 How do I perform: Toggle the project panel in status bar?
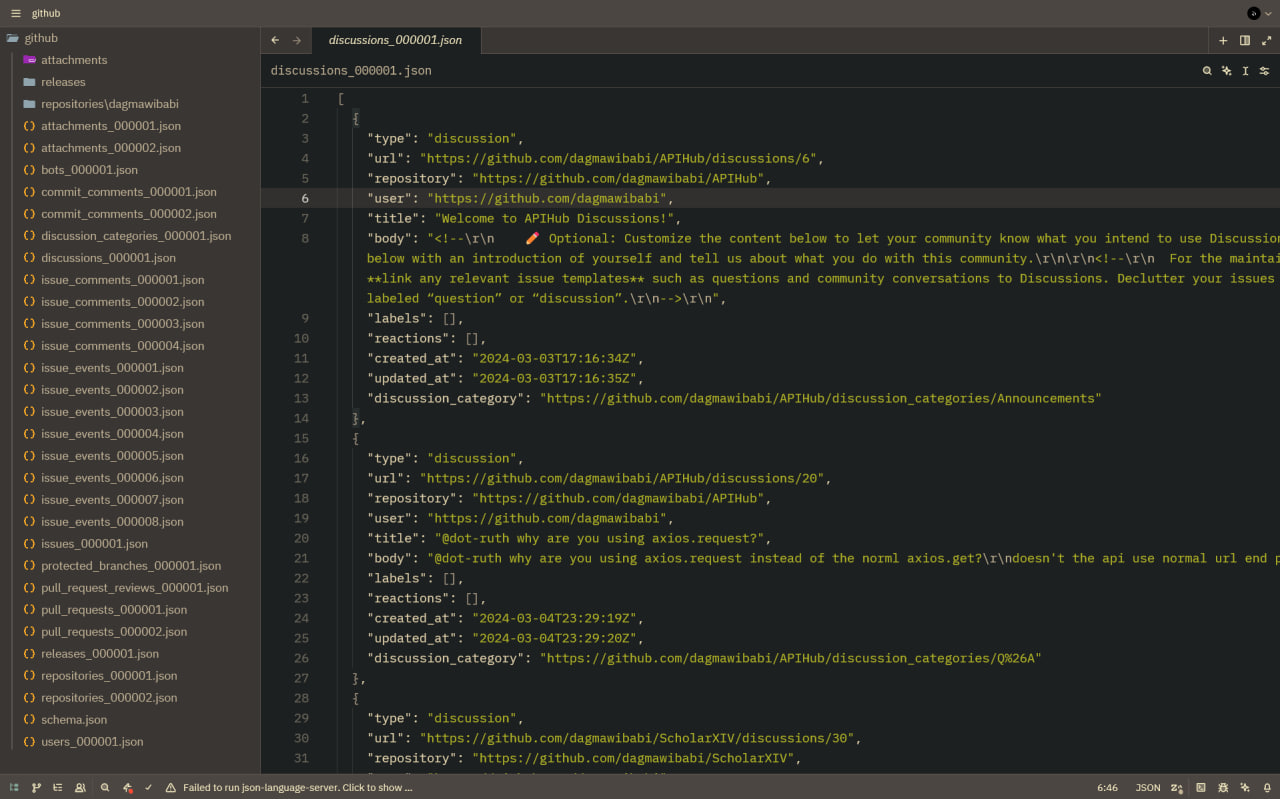tap(14, 788)
